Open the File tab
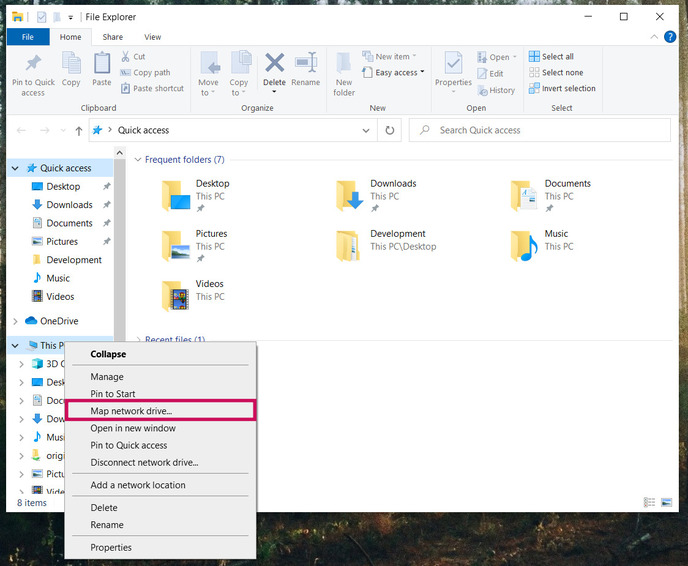 28,37
